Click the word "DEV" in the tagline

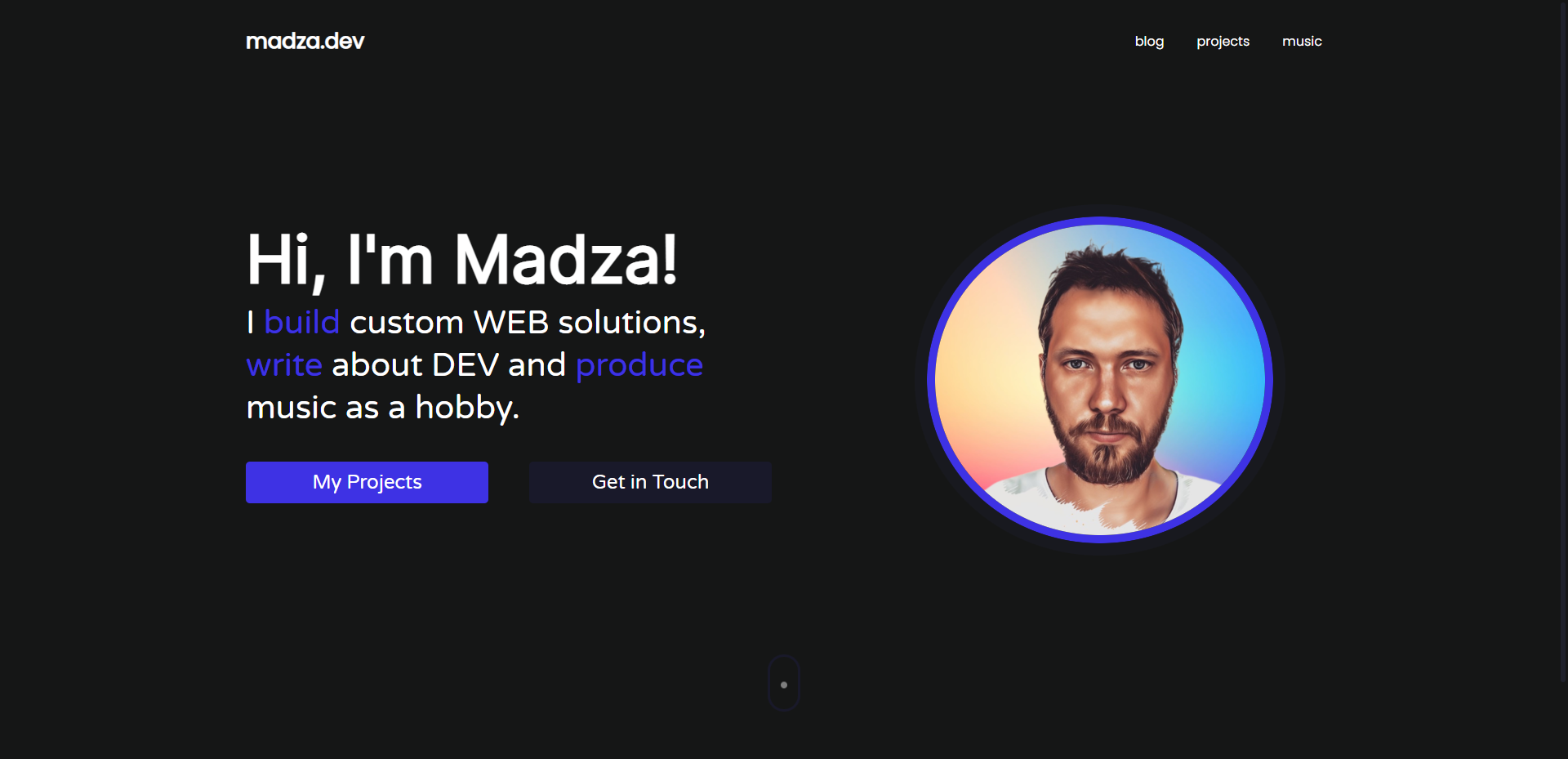(x=465, y=364)
